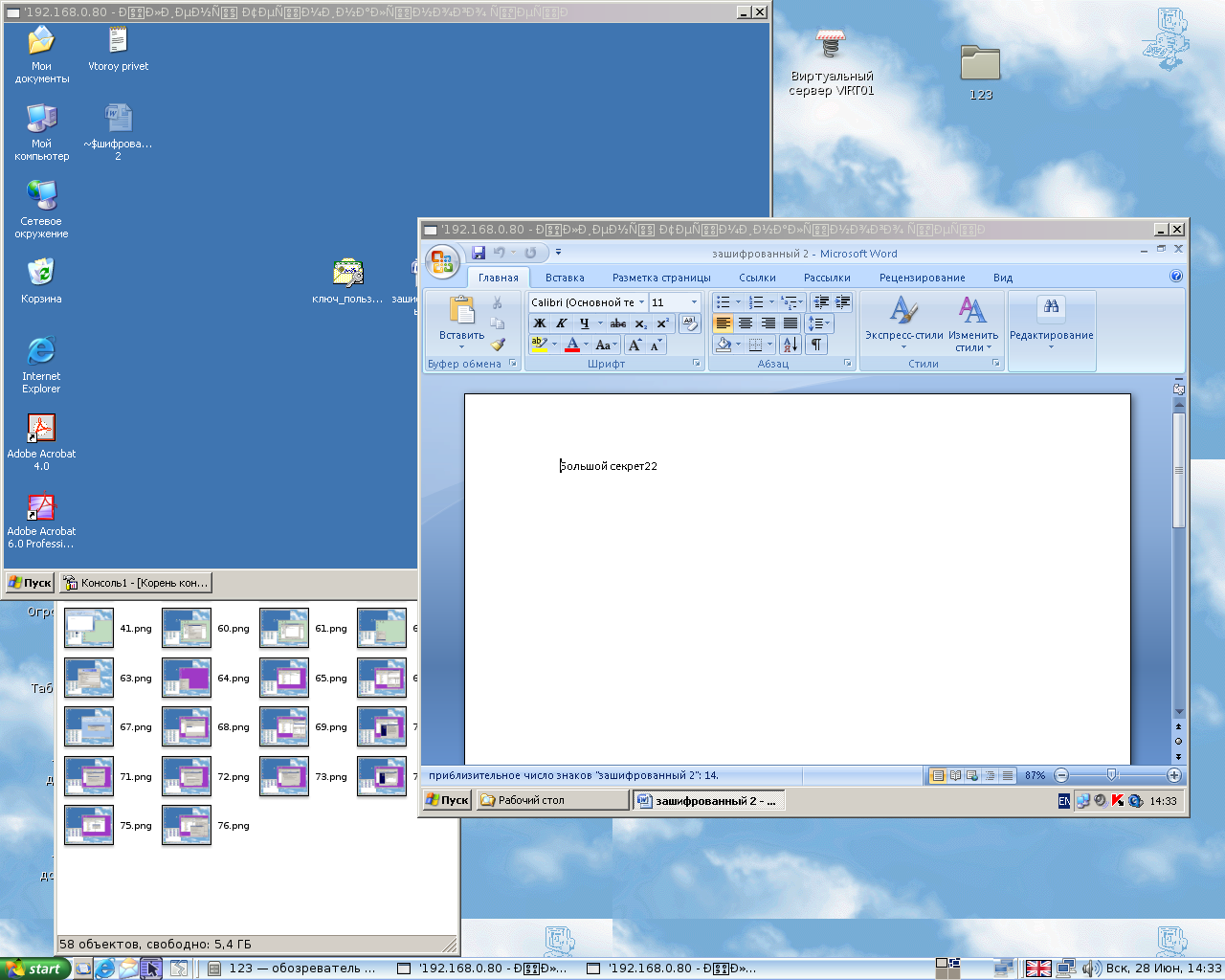Viewport: 1225px width, 980px height.
Task: Open the Рецензирование ribbon tab
Action: 922,278
